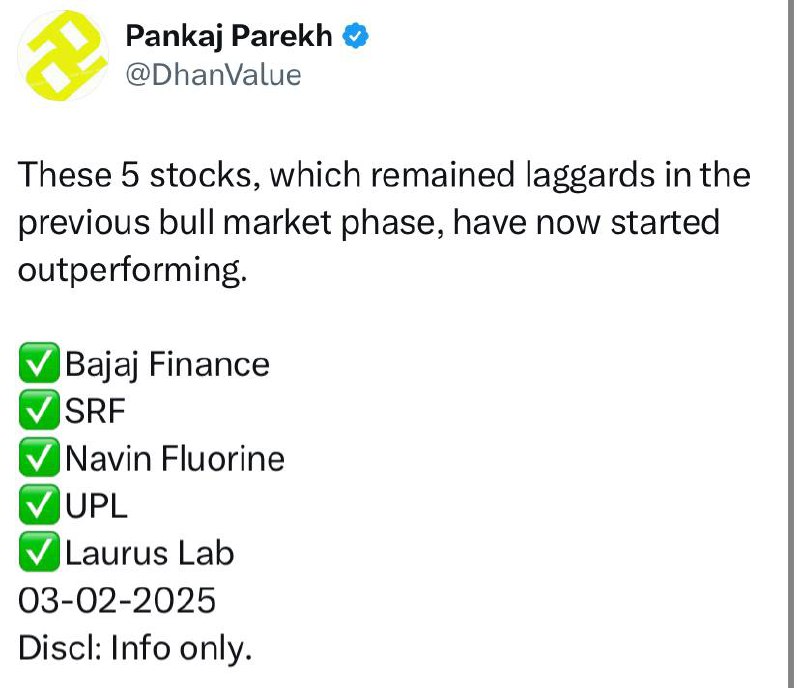
Task: Click the tweet's first line about laggards
Action: (x=384, y=176)
